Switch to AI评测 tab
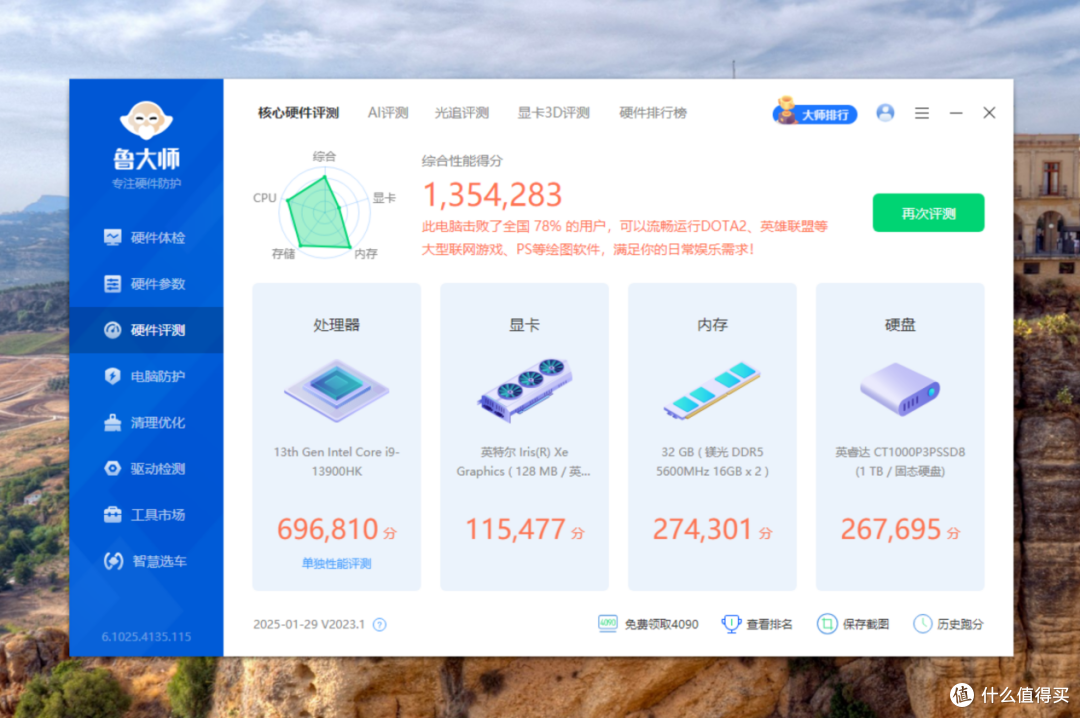 point(388,113)
